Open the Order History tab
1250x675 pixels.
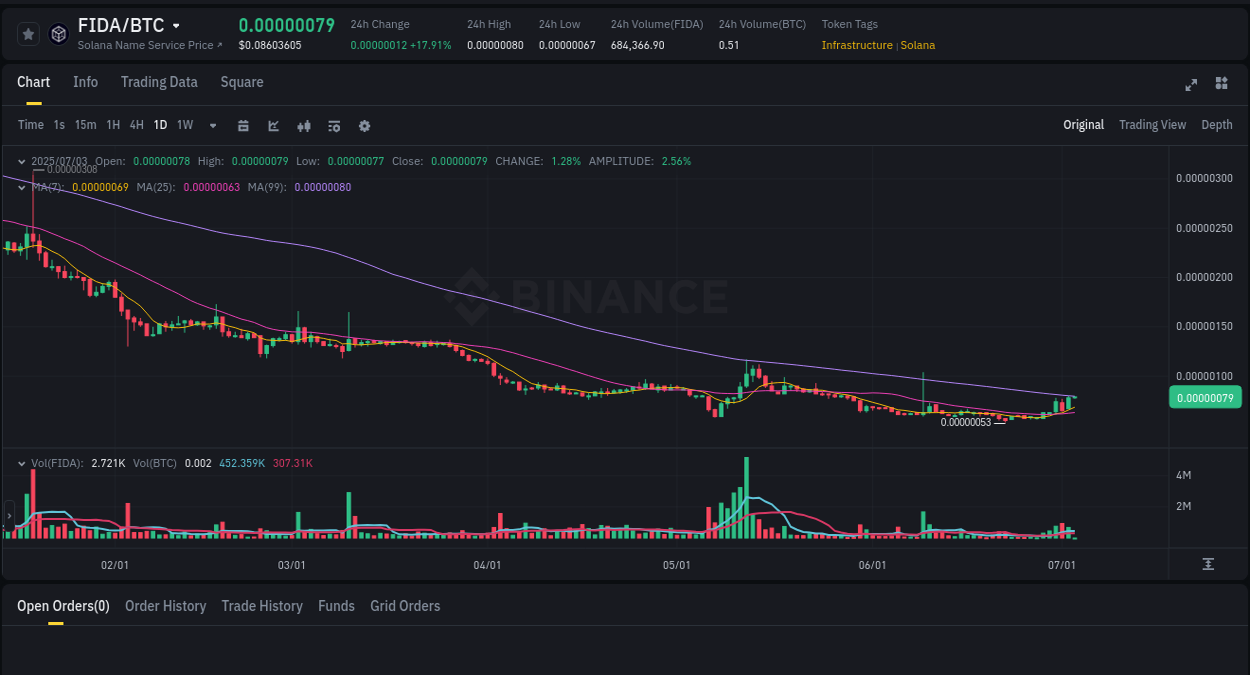pos(165,606)
